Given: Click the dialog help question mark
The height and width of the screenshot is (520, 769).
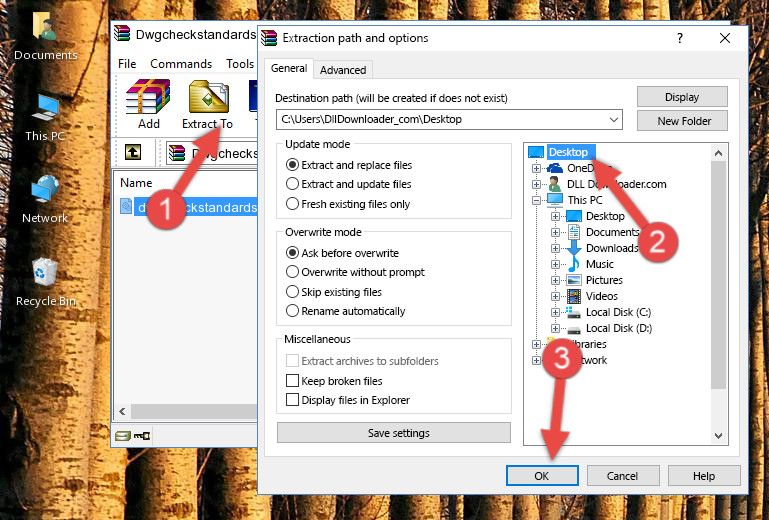Looking at the screenshot, I should (x=680, y=38).
